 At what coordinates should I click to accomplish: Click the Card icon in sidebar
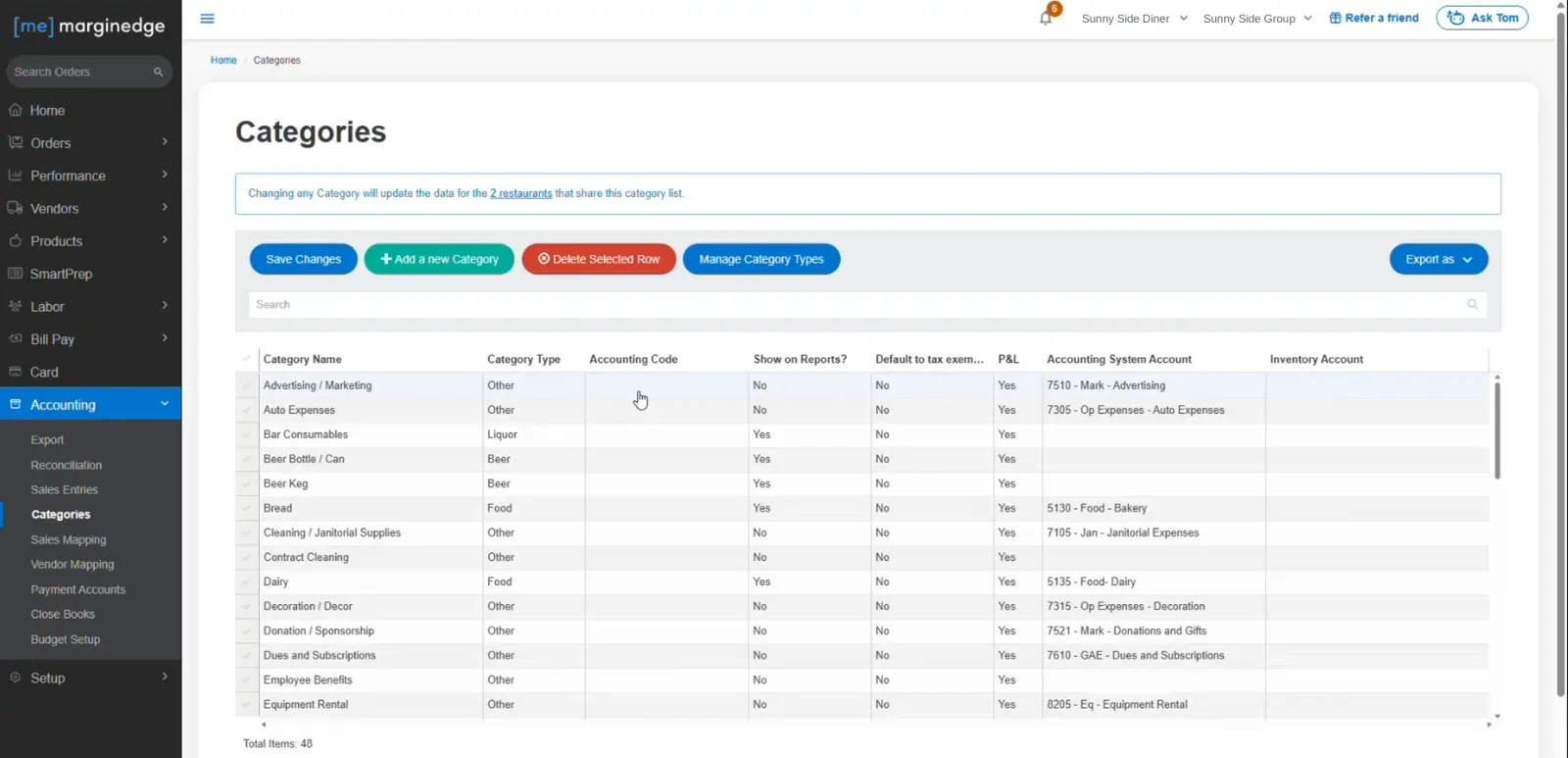15,372
